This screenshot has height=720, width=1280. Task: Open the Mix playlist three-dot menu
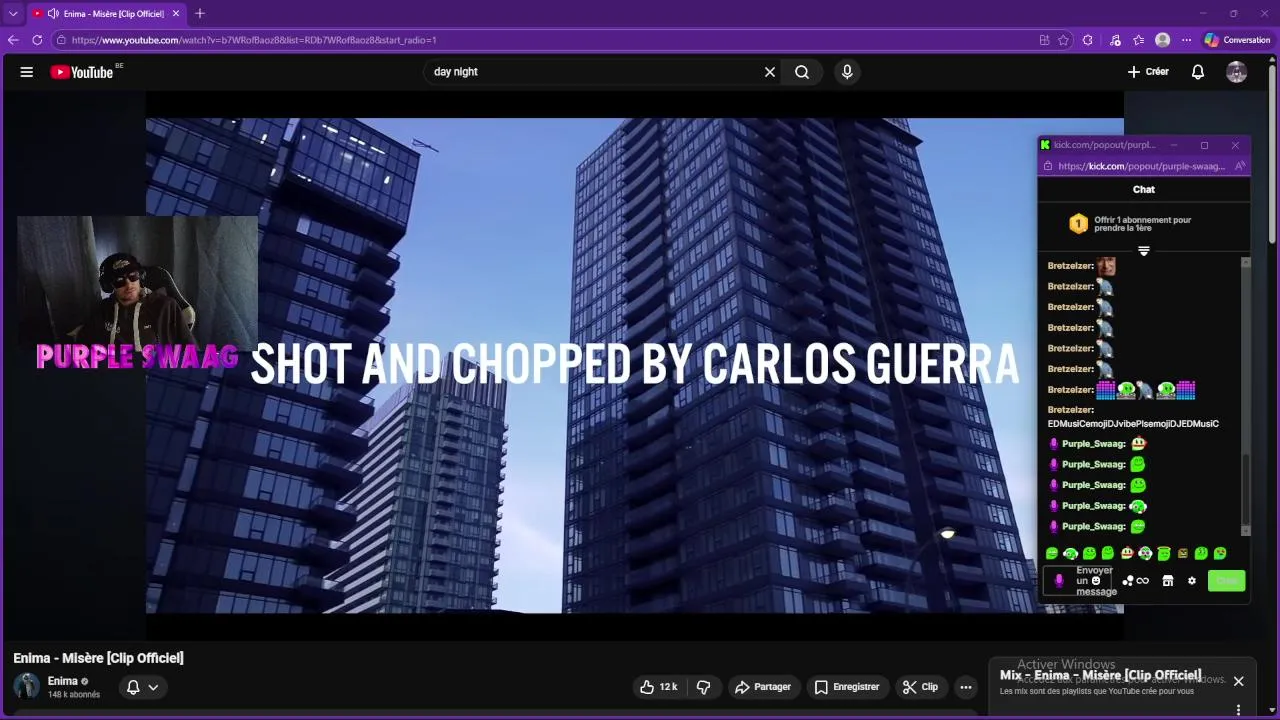1238,710
